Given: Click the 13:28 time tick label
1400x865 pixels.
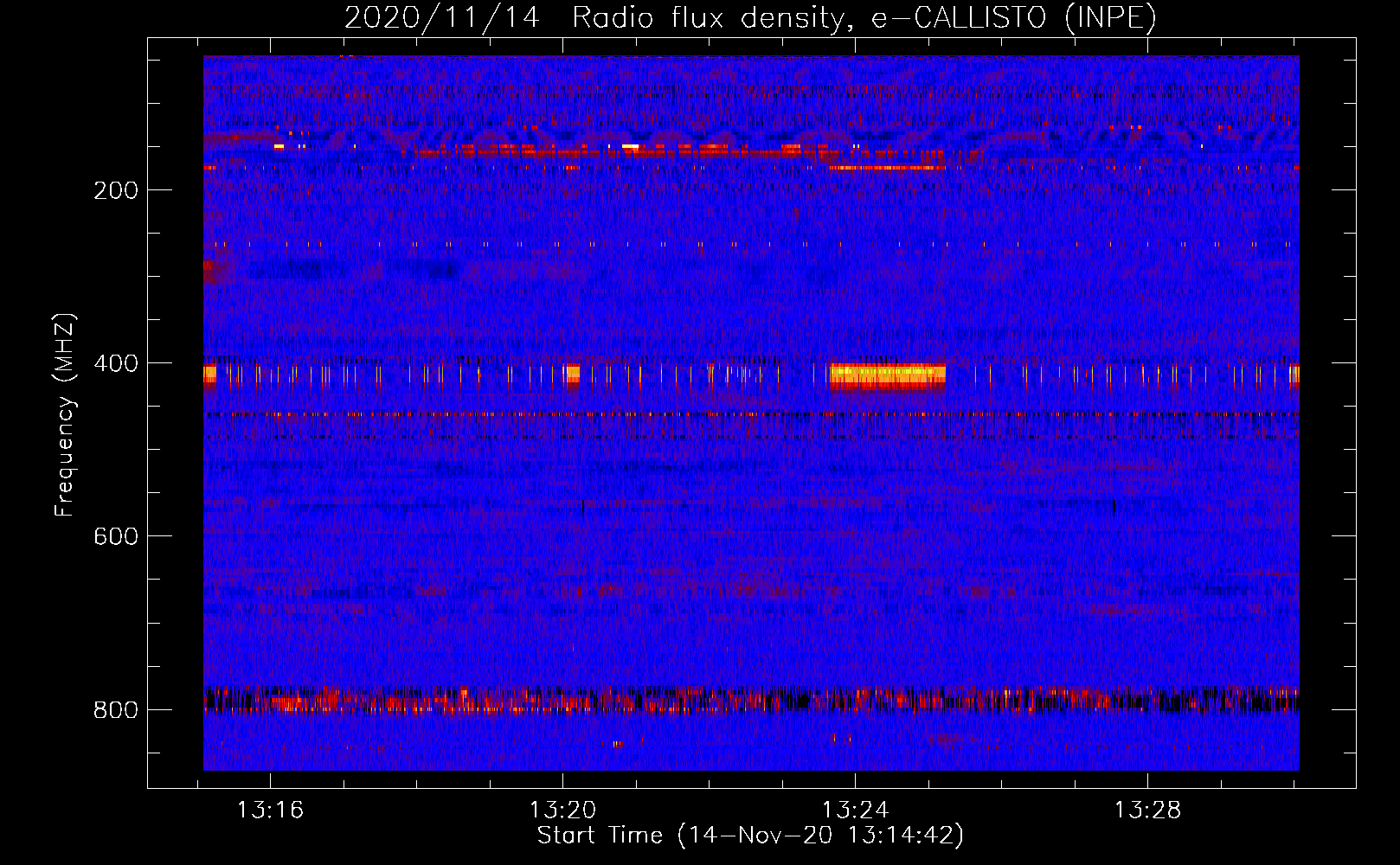Looking at the screenshot, I should click(1147, 811).
